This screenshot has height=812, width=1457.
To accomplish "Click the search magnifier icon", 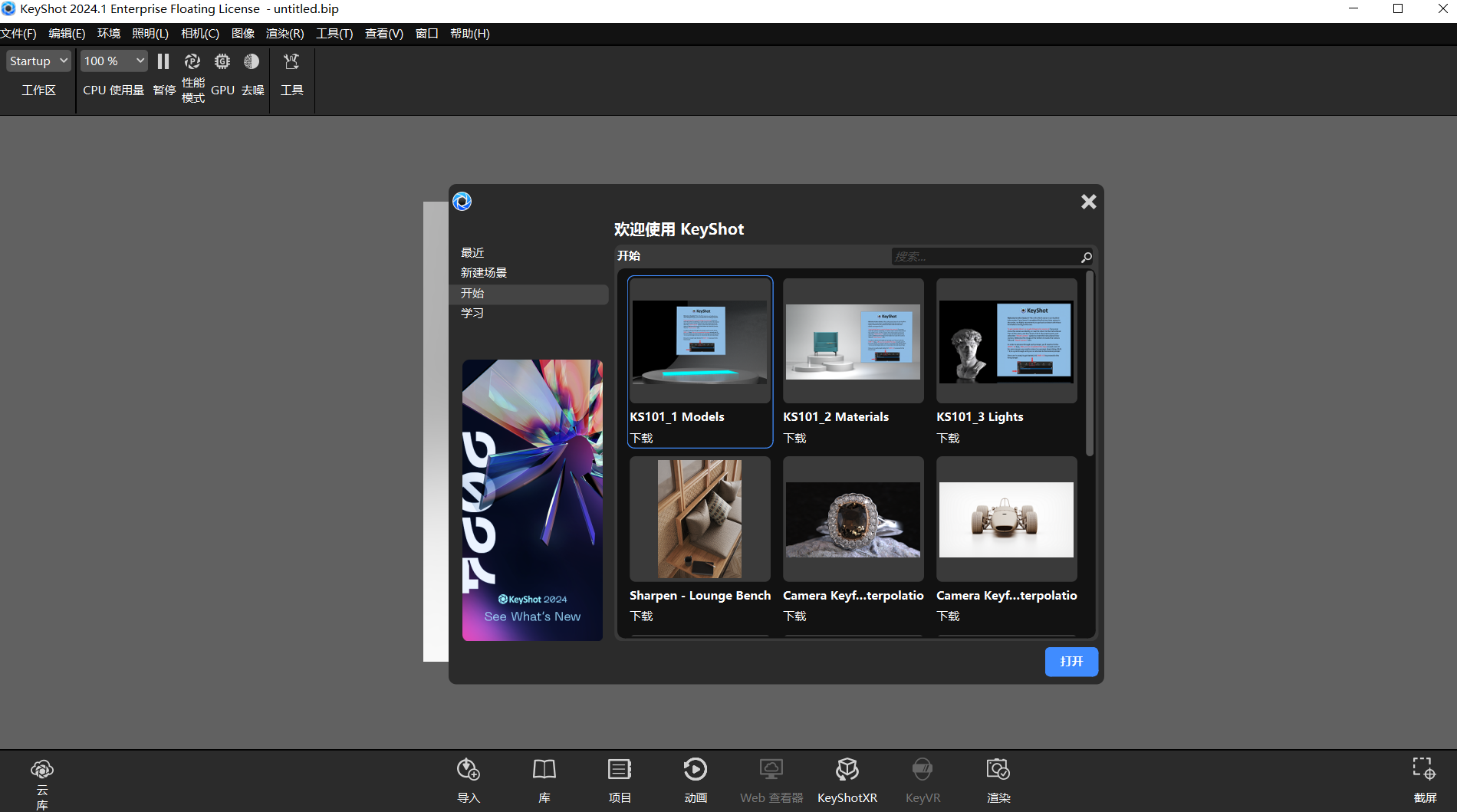I will pyautogui.click(x=1087, y=257).
